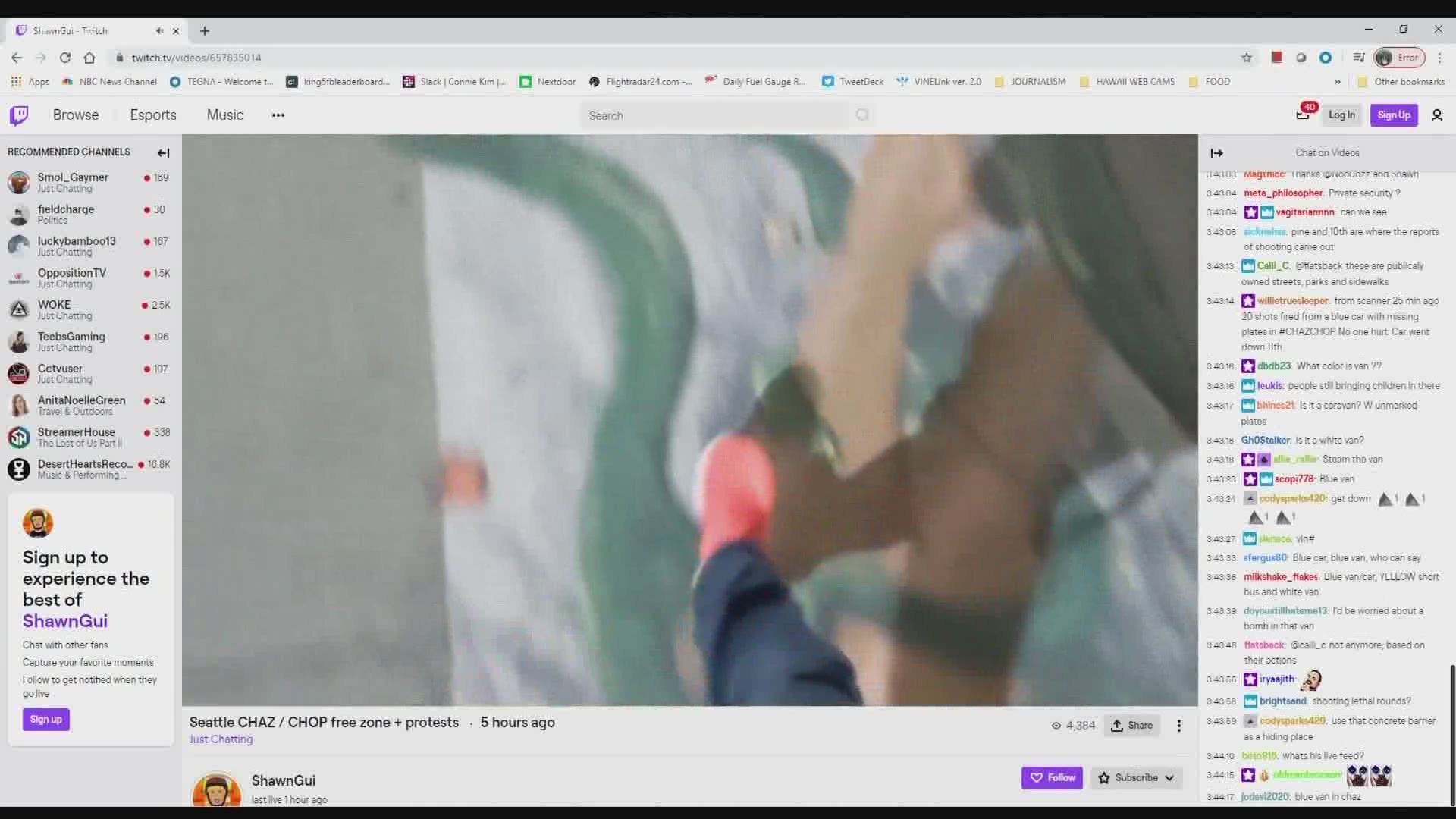Screen dimensions: 1456x819
Task: Click the Log In button
Action: click(1341, 115)
